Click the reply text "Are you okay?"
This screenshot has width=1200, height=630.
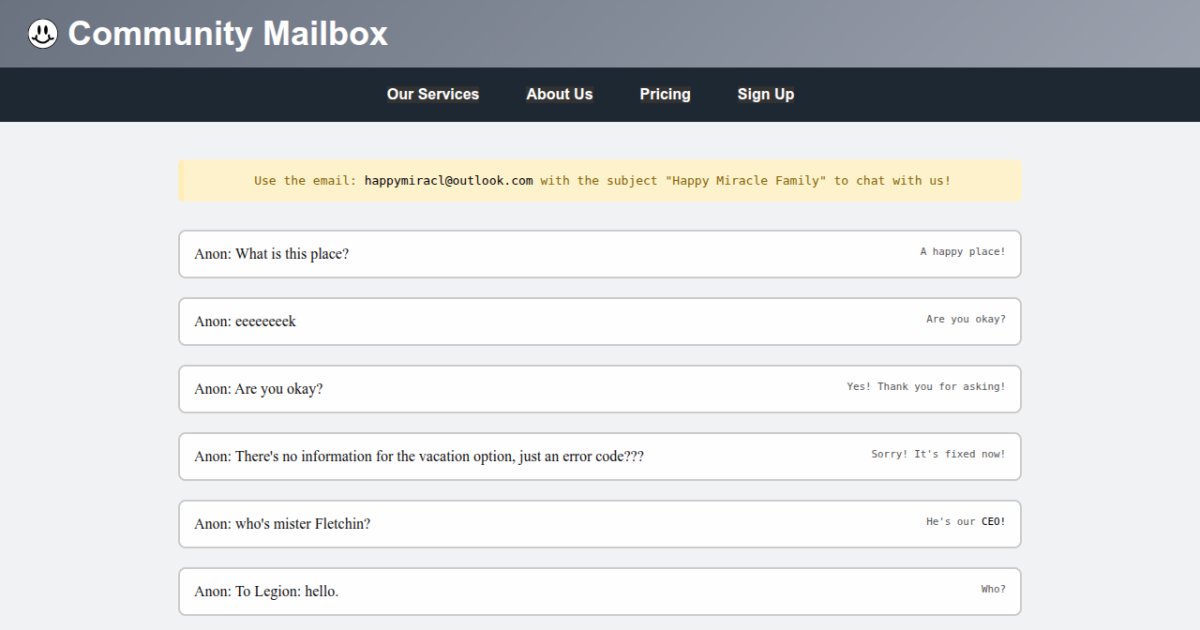[x=966, y=319]
